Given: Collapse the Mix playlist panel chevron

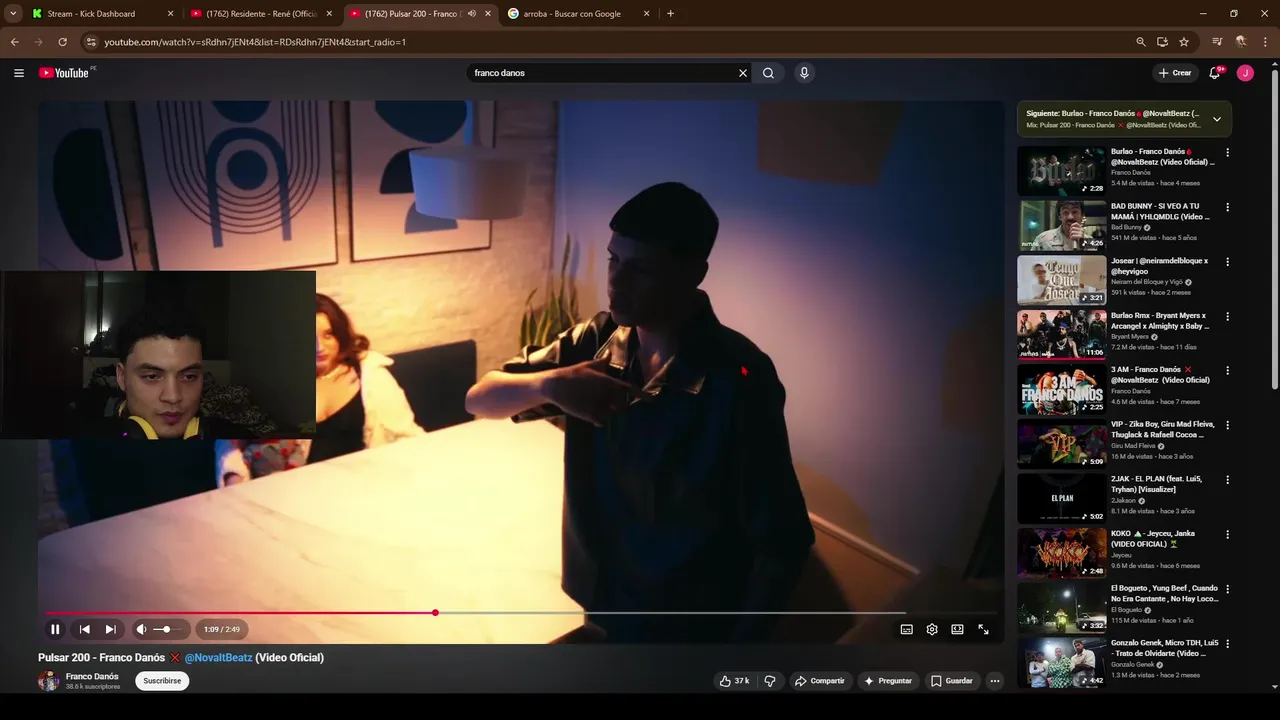Looking at the screenshot, I should click(x=1217, y=119).
